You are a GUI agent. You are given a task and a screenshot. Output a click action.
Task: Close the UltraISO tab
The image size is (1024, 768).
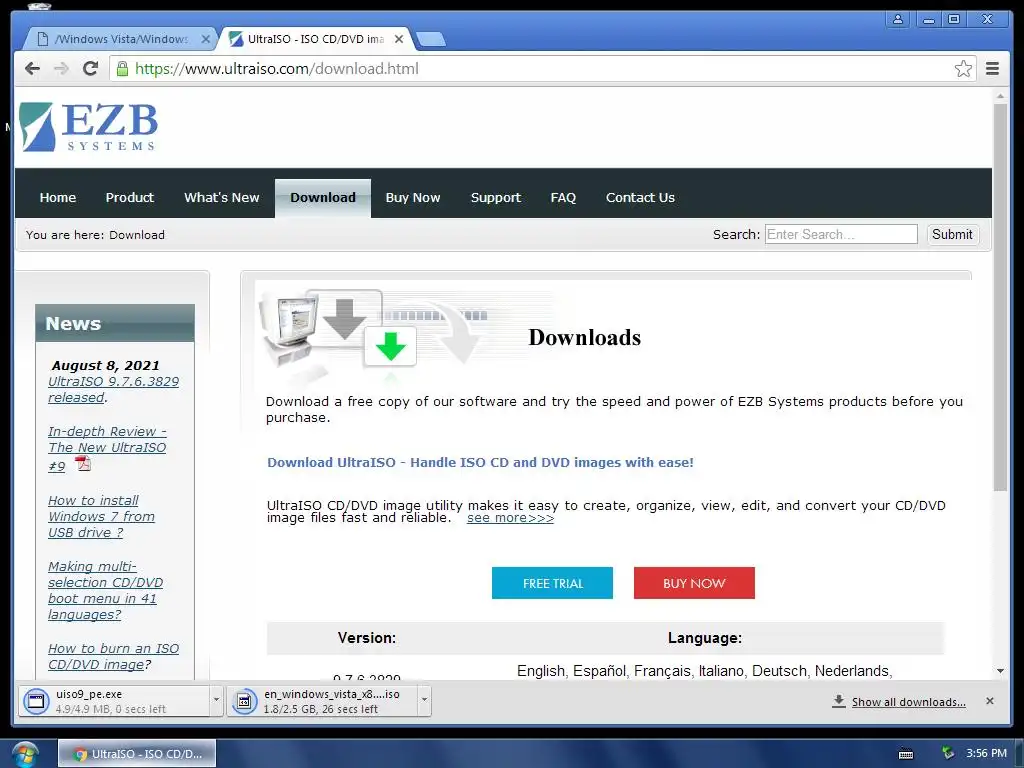coord(399,39)
